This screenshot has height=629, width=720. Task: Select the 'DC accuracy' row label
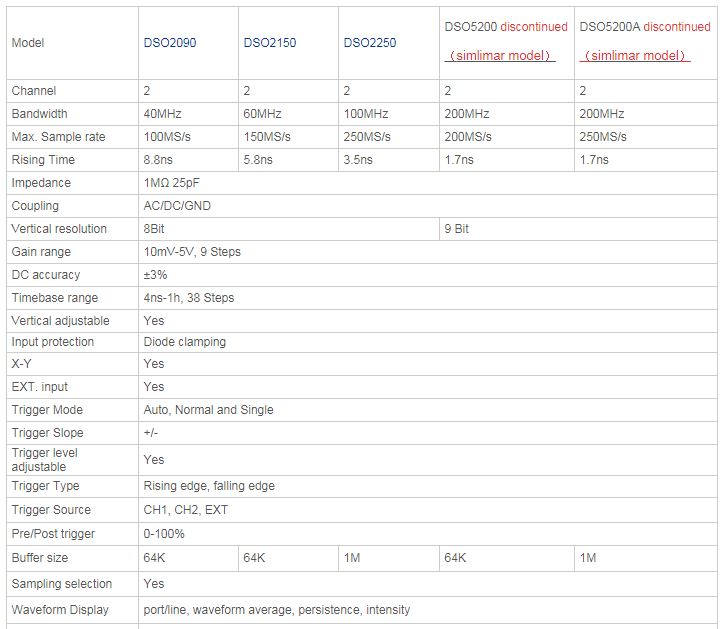point(46,275)
